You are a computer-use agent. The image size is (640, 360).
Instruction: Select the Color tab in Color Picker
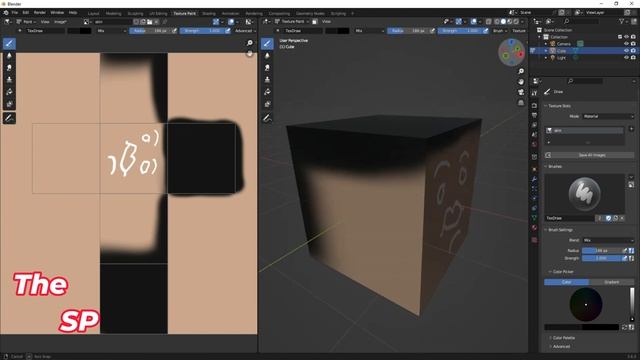pos(567,282)
